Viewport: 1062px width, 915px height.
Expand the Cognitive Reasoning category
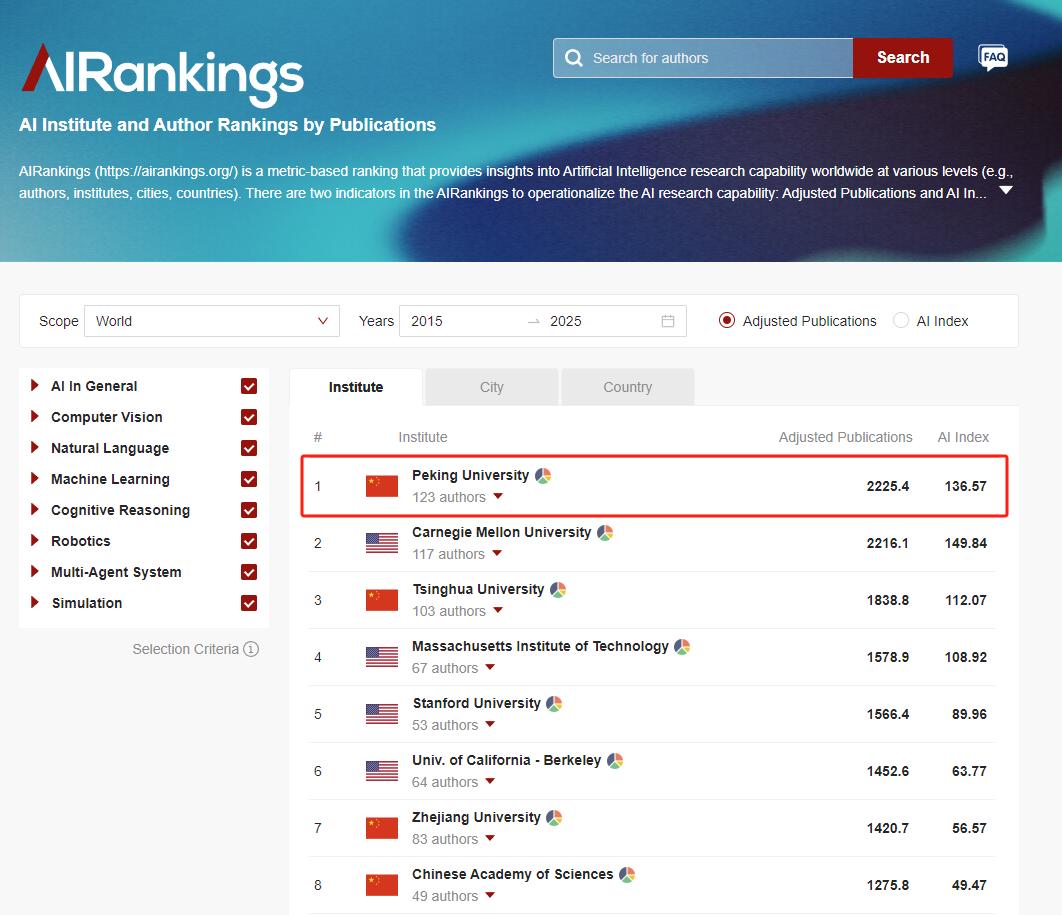35,509
